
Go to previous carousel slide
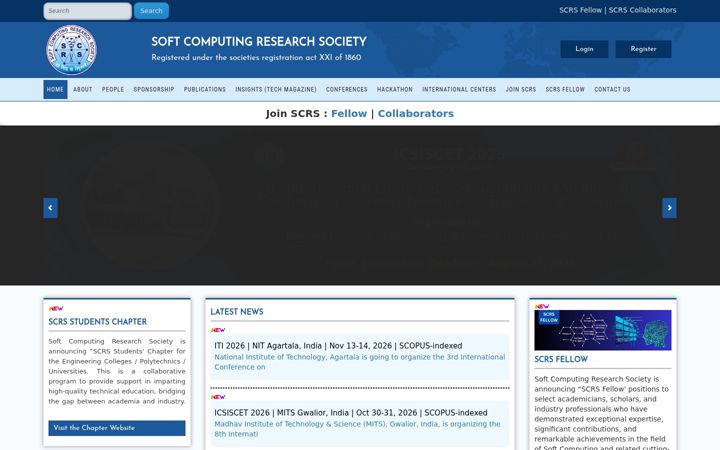(x=51, y=208)
